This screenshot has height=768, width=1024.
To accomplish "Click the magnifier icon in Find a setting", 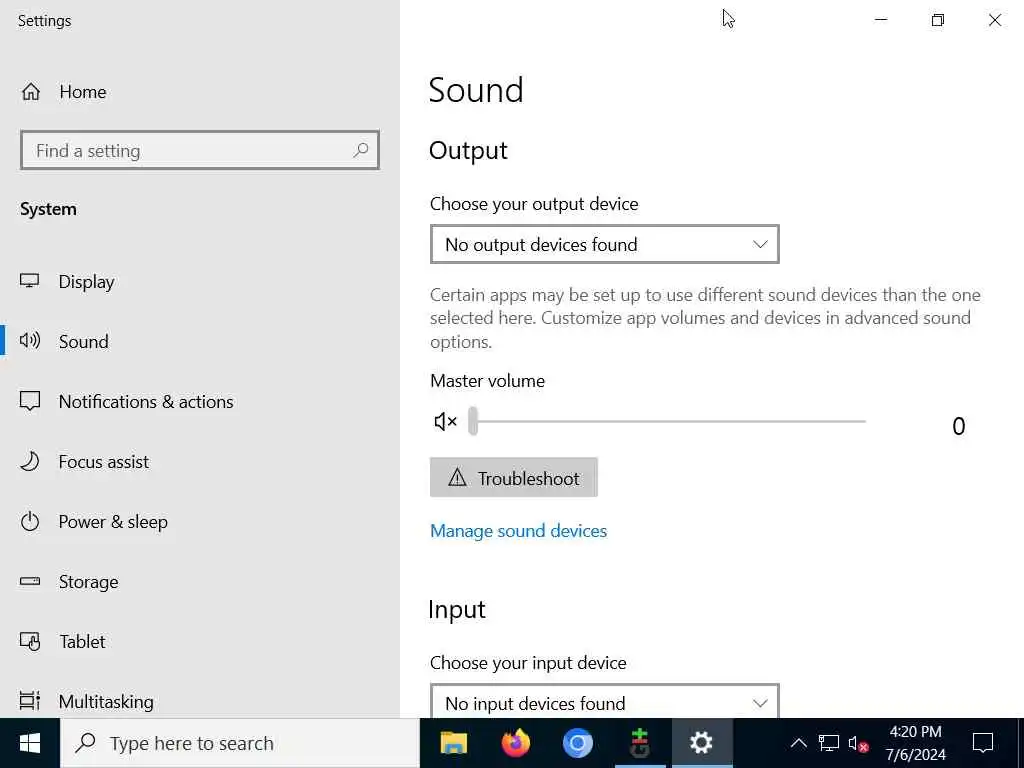I will click(360, 150).
